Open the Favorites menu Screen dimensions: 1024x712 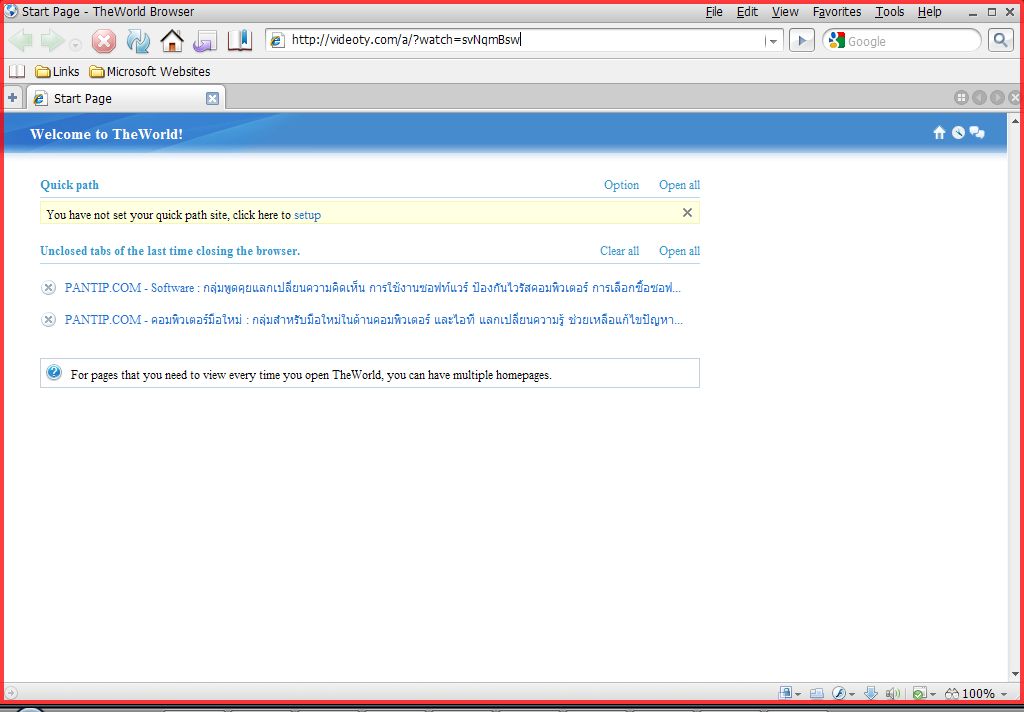[x=837, y=12]
